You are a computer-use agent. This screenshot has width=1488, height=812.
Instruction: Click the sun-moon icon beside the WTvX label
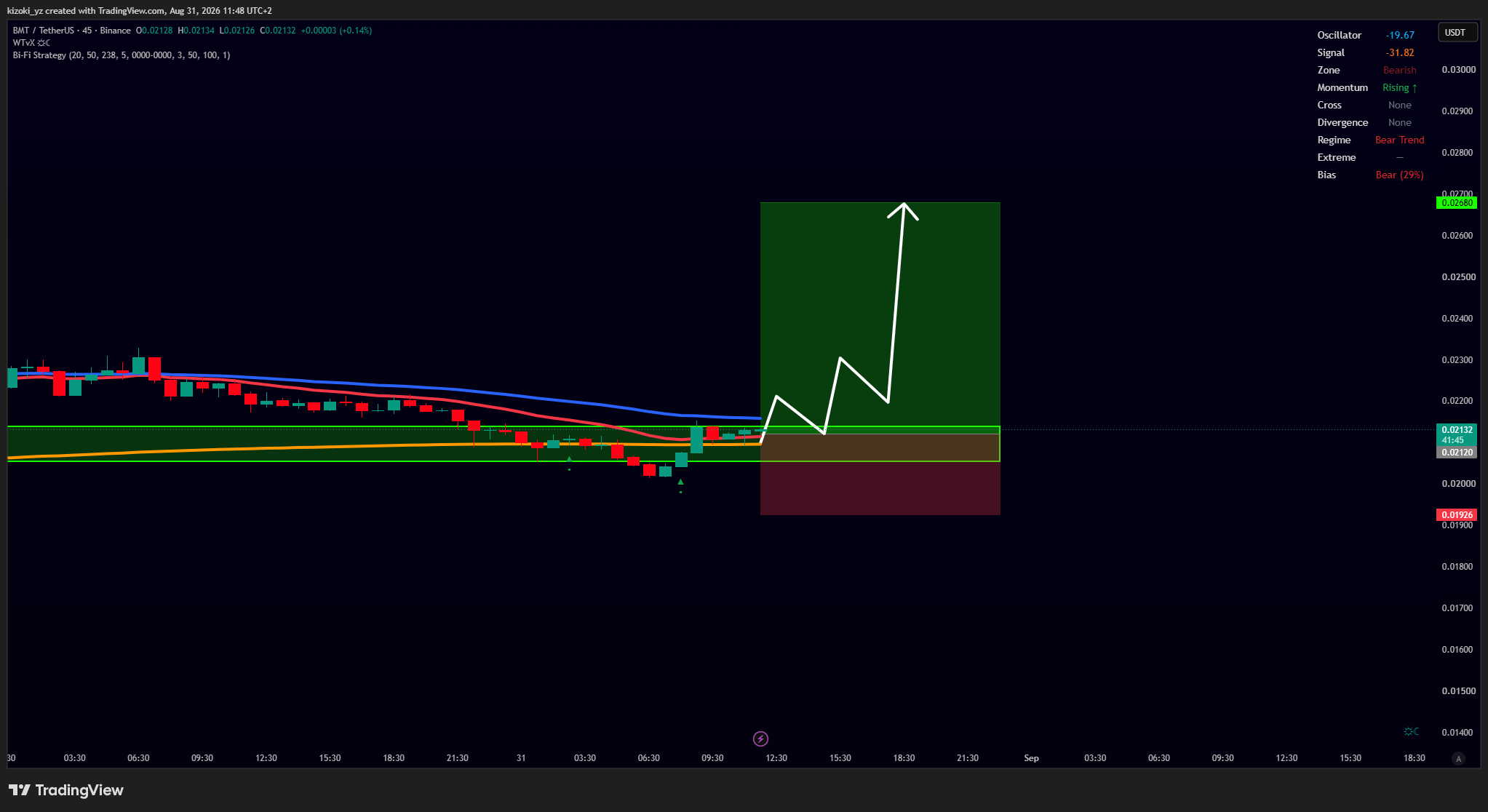pos(44,43)
